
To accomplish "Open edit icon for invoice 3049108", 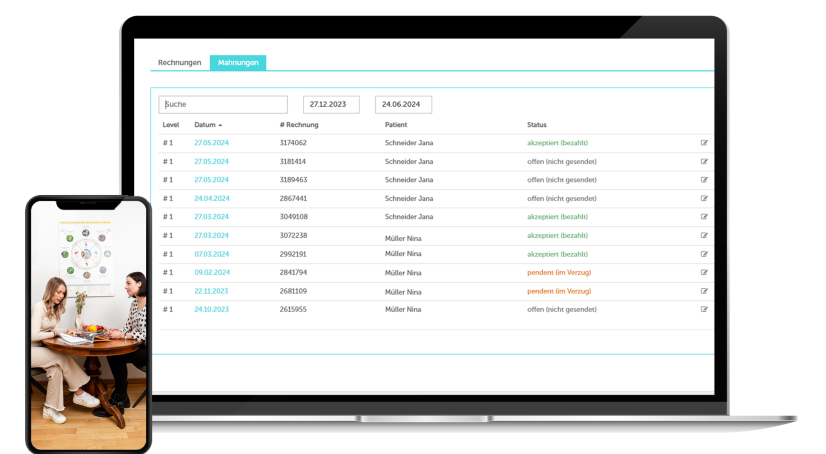I will pos(704,217).
